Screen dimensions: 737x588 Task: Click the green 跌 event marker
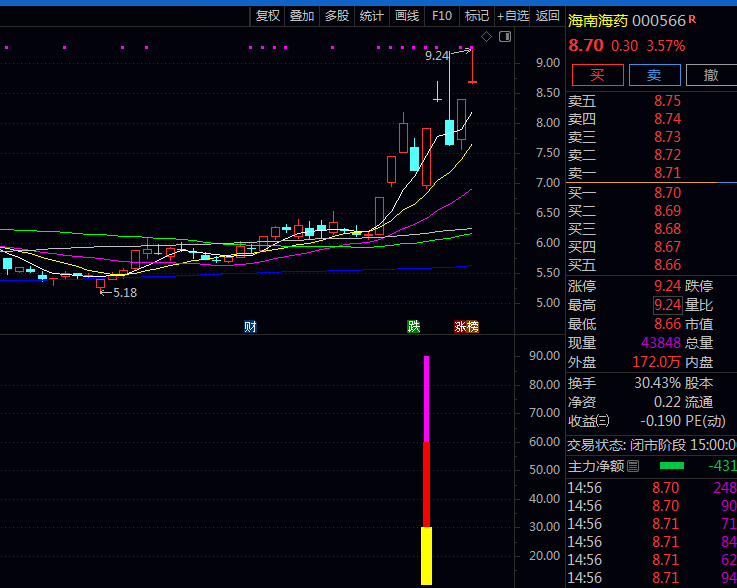point(414,326)
